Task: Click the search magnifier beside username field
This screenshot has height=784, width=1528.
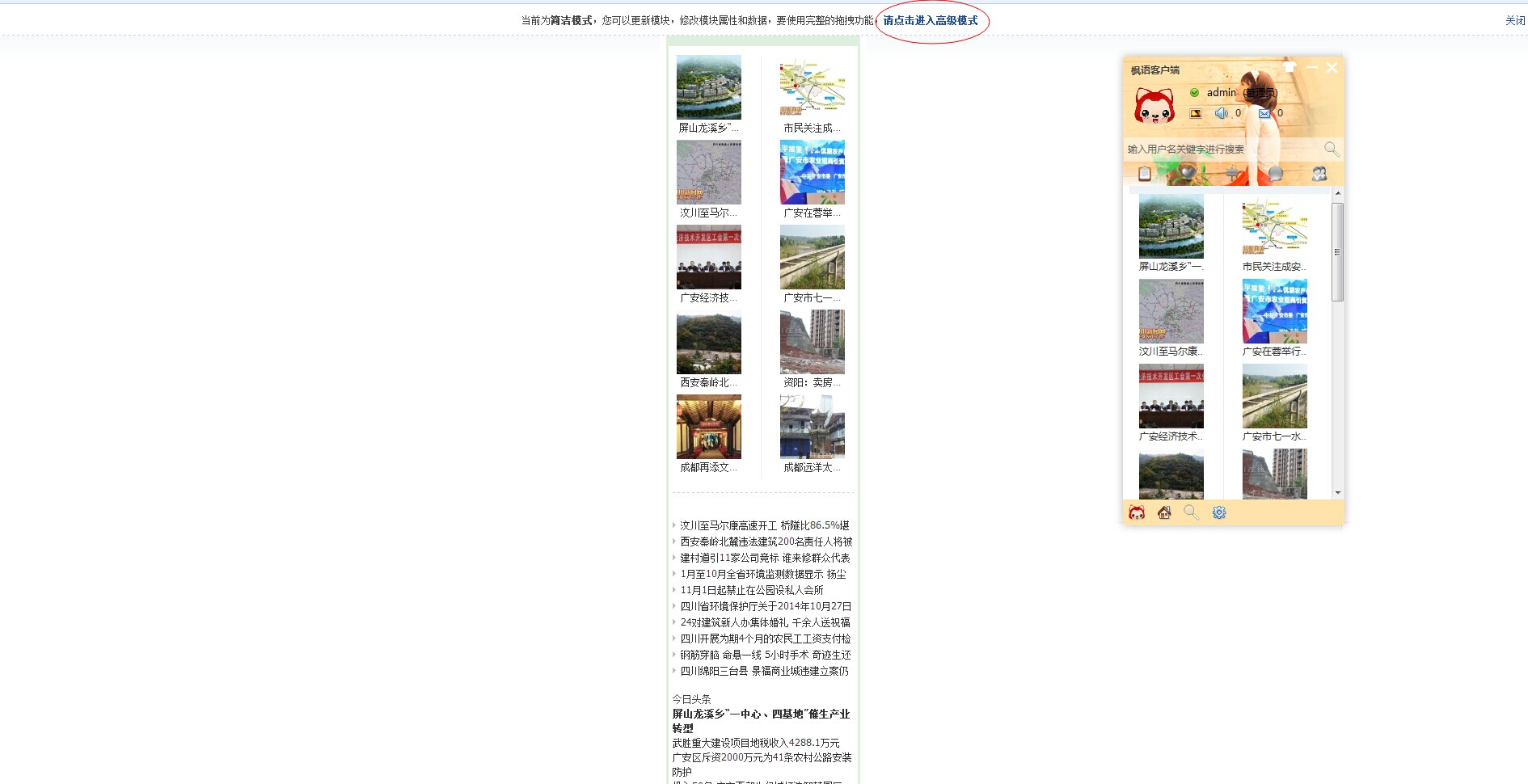Action: pos(1331,149)
